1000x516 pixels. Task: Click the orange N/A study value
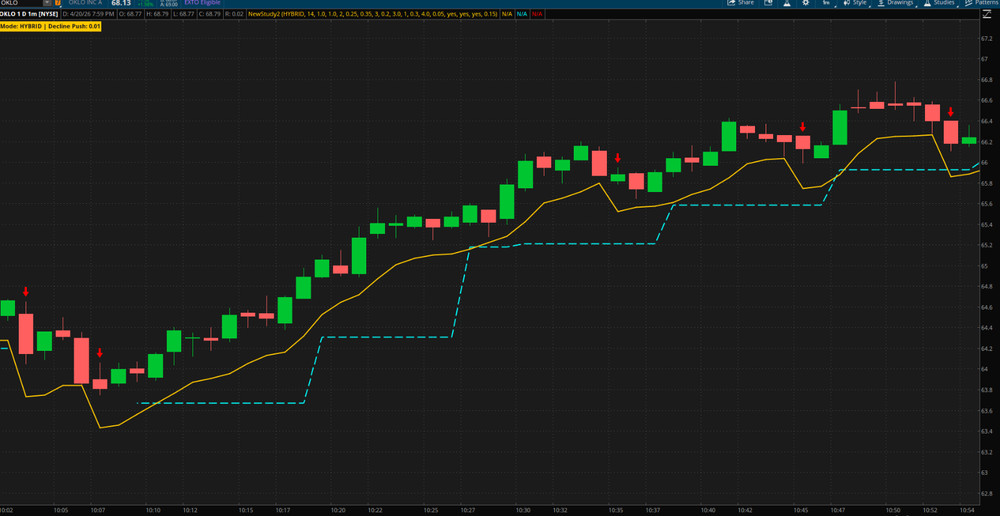[507, 14]
